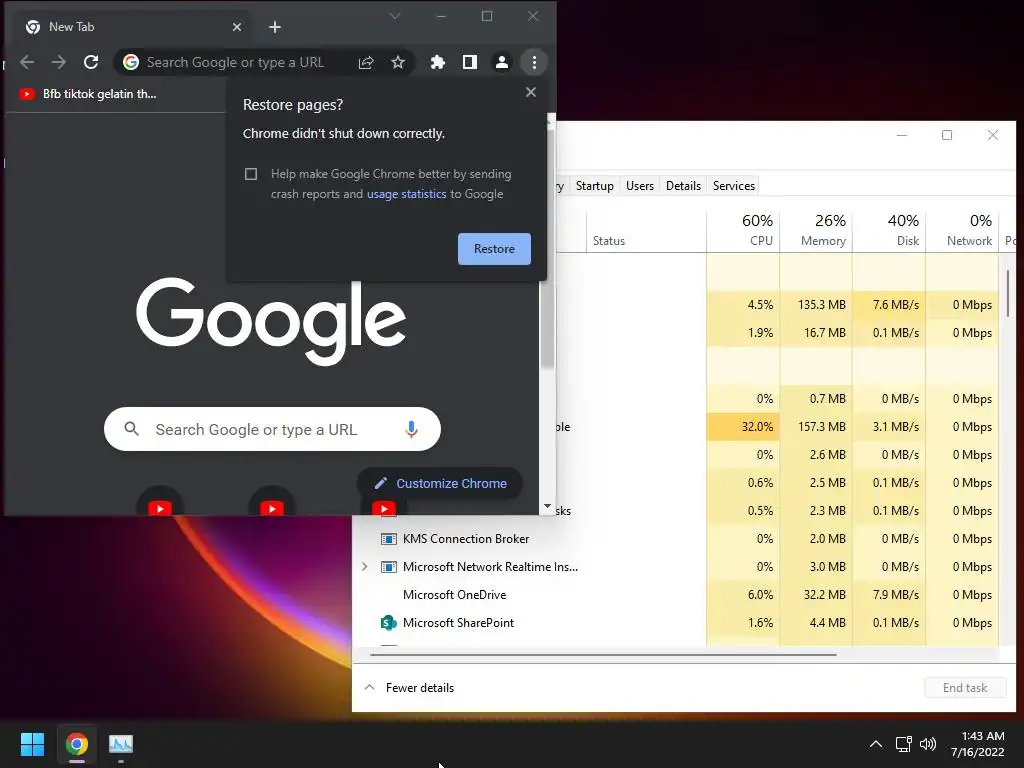1024x768 pixels.
Task: Click the Chrome forward arrow button
Action: point(59,62)
